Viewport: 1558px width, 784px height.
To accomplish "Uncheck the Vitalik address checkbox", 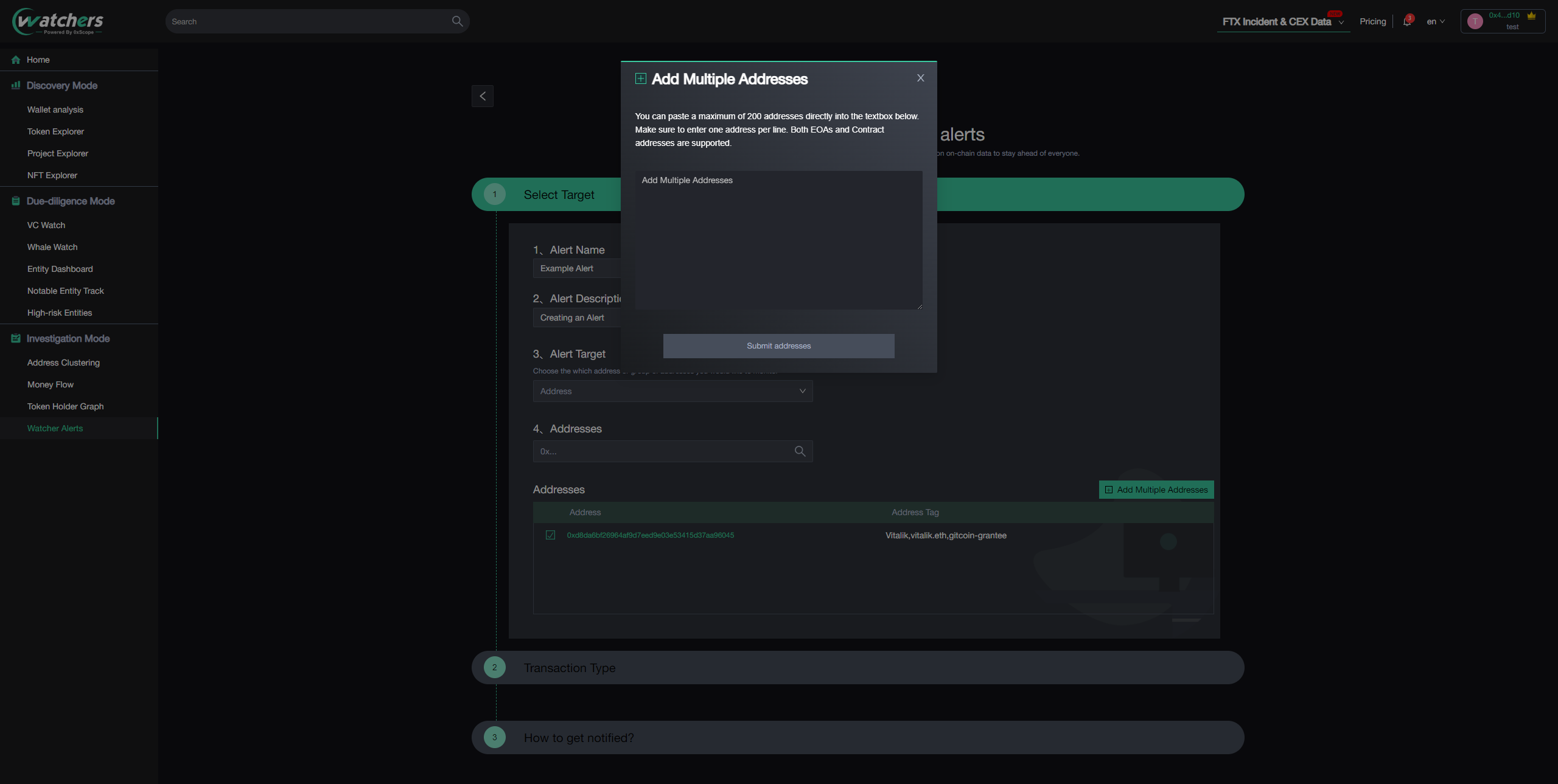I will (550, 535).
